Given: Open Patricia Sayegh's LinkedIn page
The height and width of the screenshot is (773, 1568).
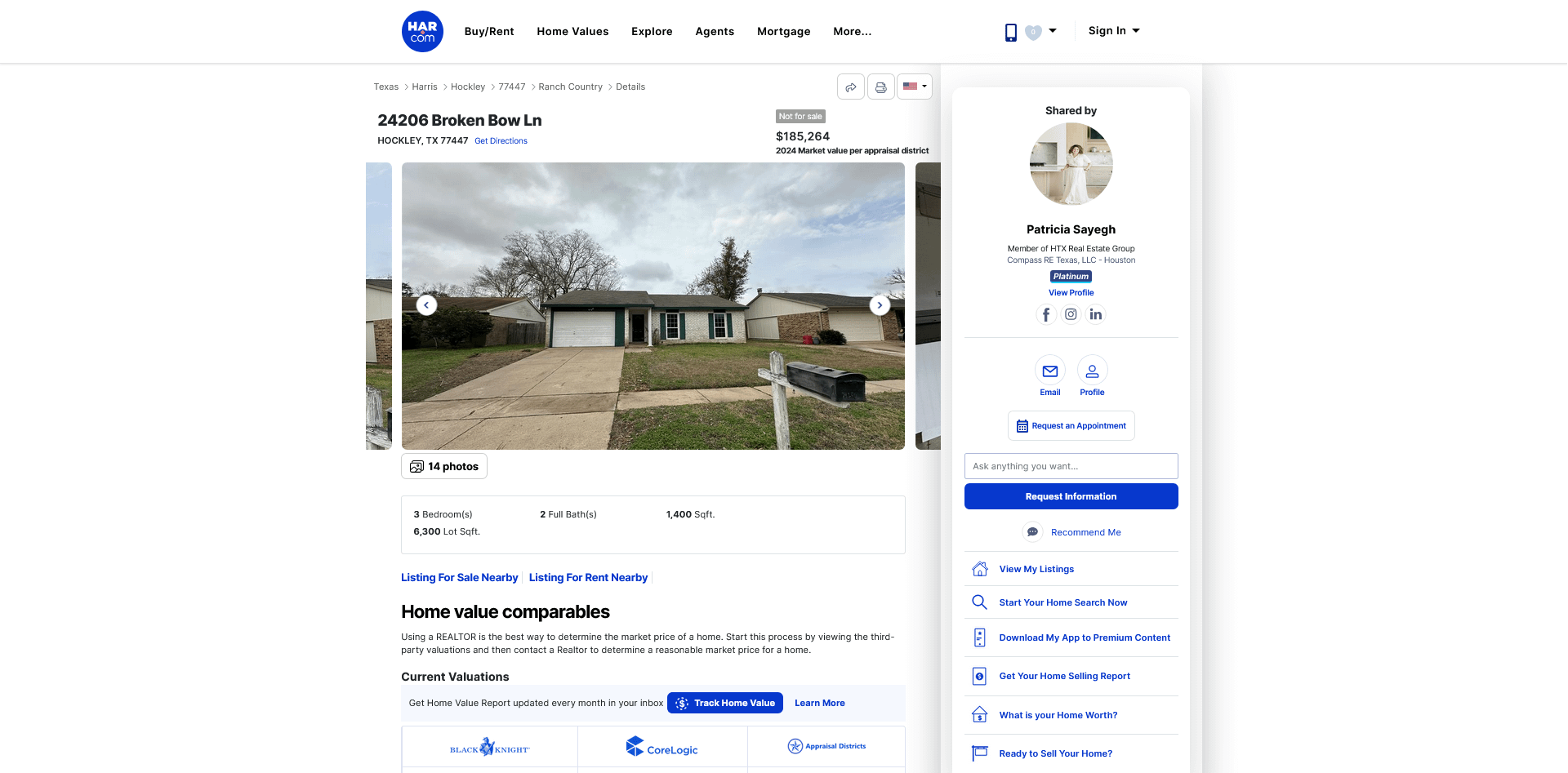Looking at the screenshot, I should coord(1096,314).
